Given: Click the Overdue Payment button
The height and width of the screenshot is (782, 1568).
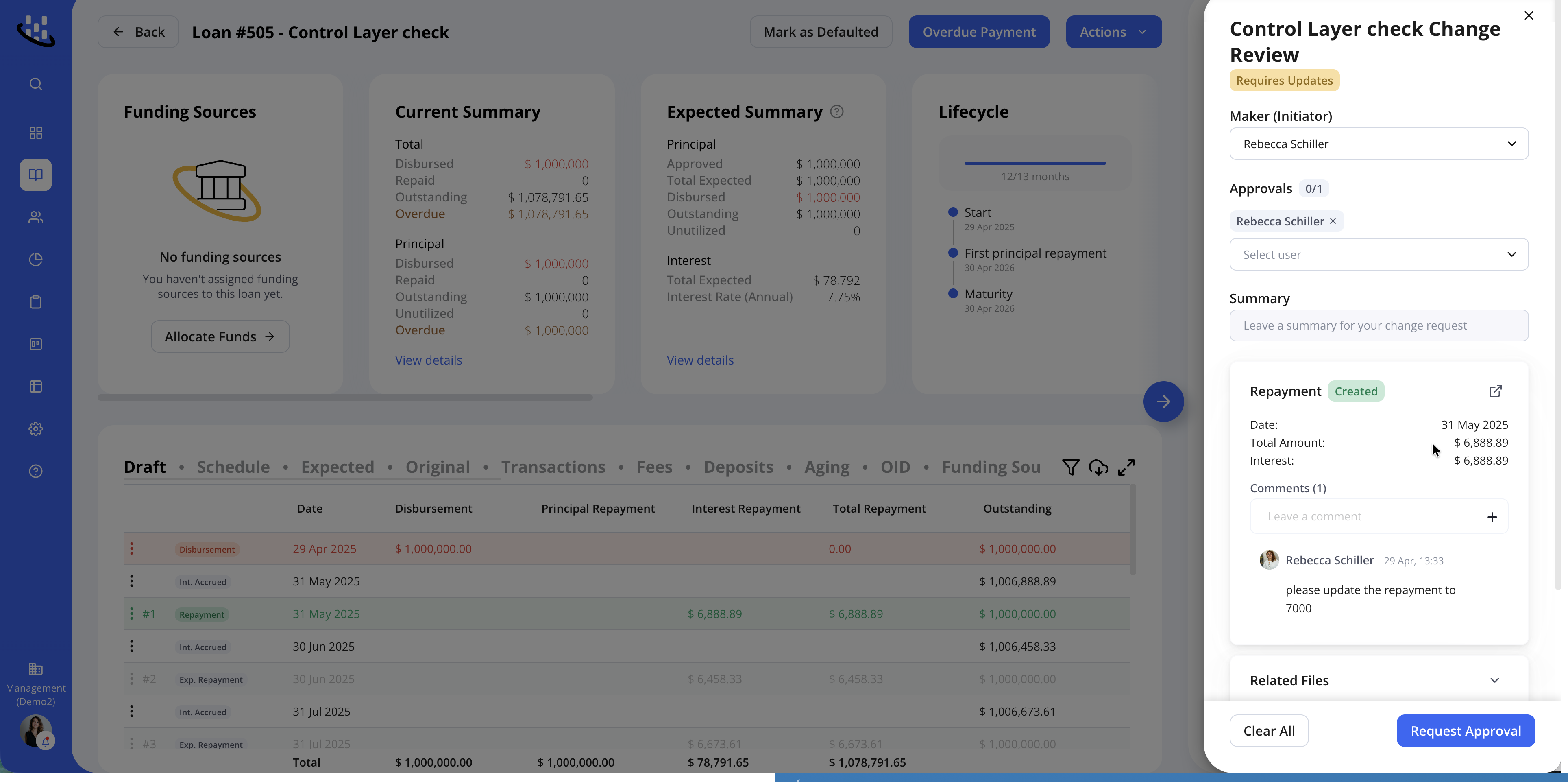Looking at the screenshot, I should 979,32.
